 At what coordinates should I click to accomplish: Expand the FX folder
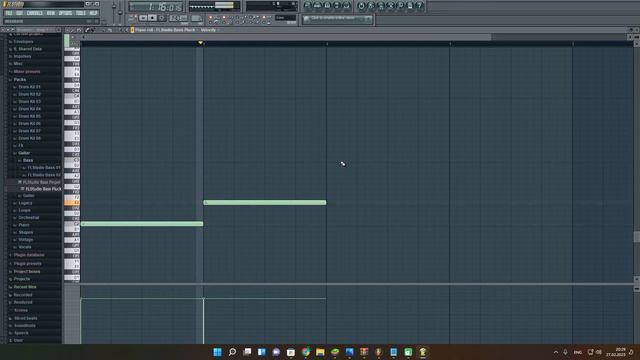tap(20, 145)
